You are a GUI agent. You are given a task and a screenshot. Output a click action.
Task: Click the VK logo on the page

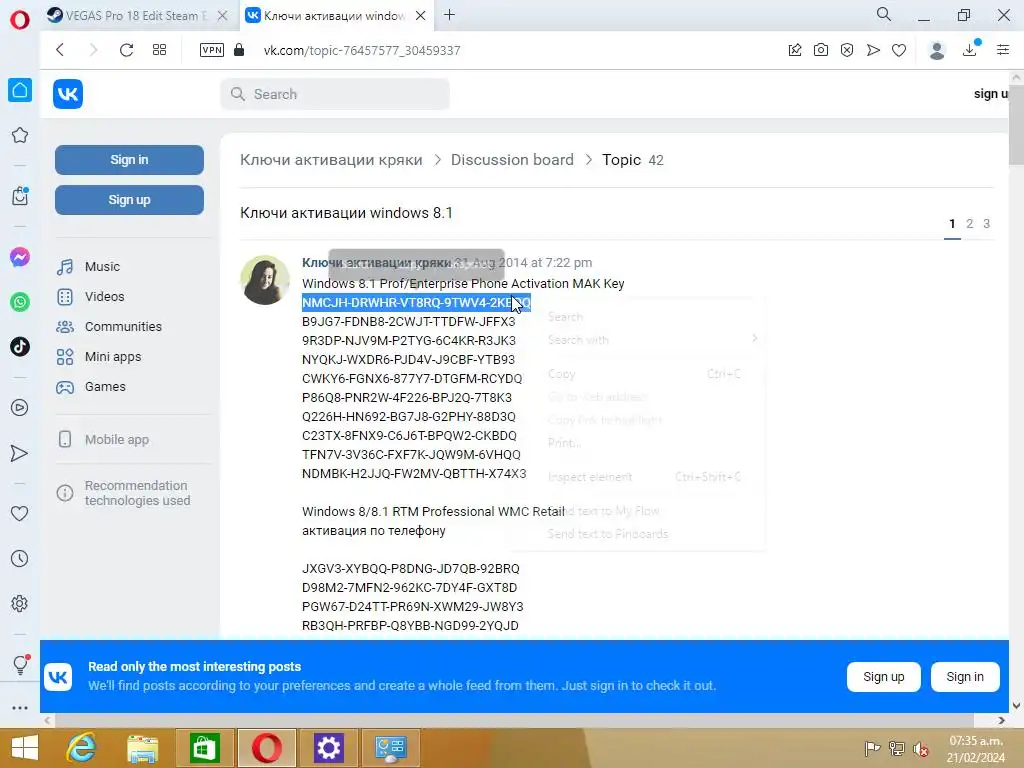point(68,94)
